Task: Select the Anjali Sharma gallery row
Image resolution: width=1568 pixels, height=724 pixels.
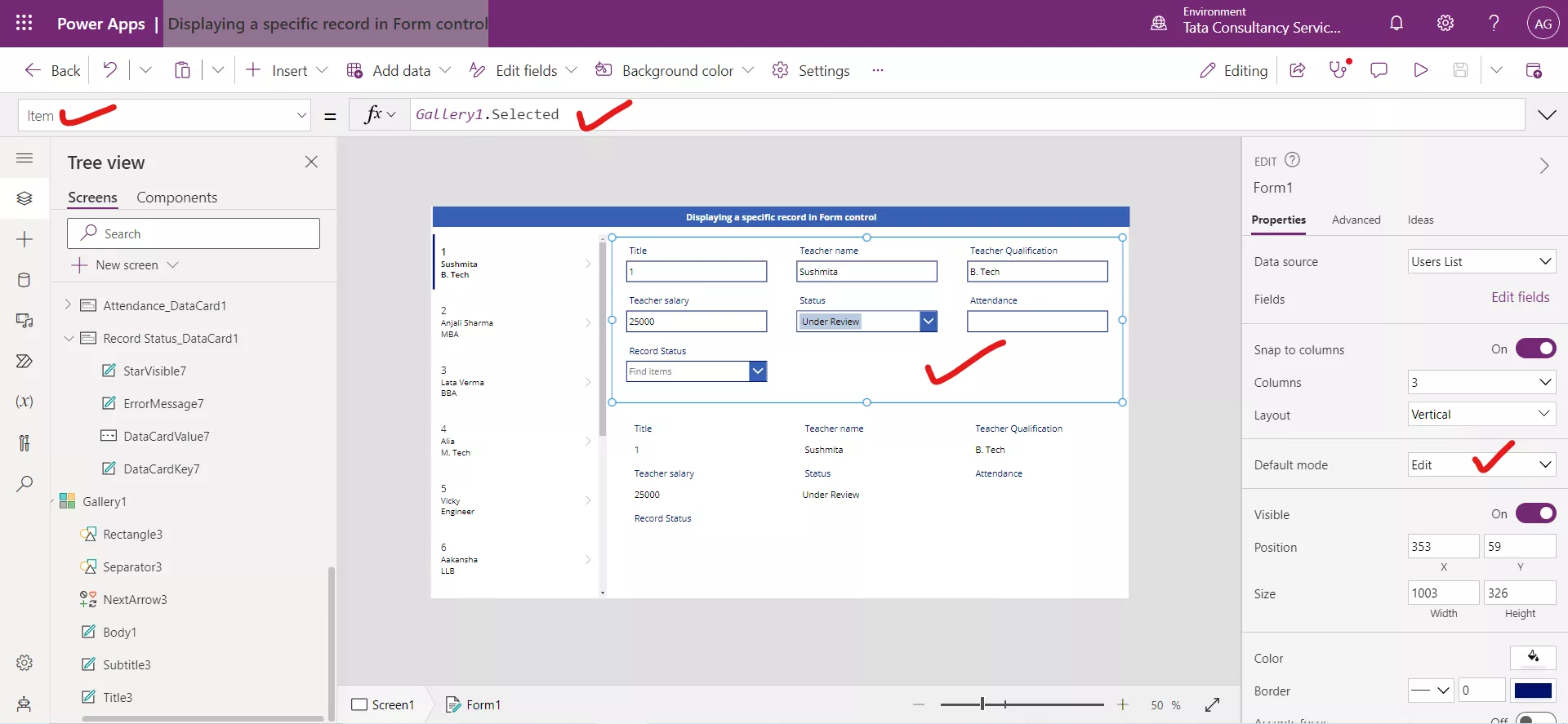Action: point(514,322)
